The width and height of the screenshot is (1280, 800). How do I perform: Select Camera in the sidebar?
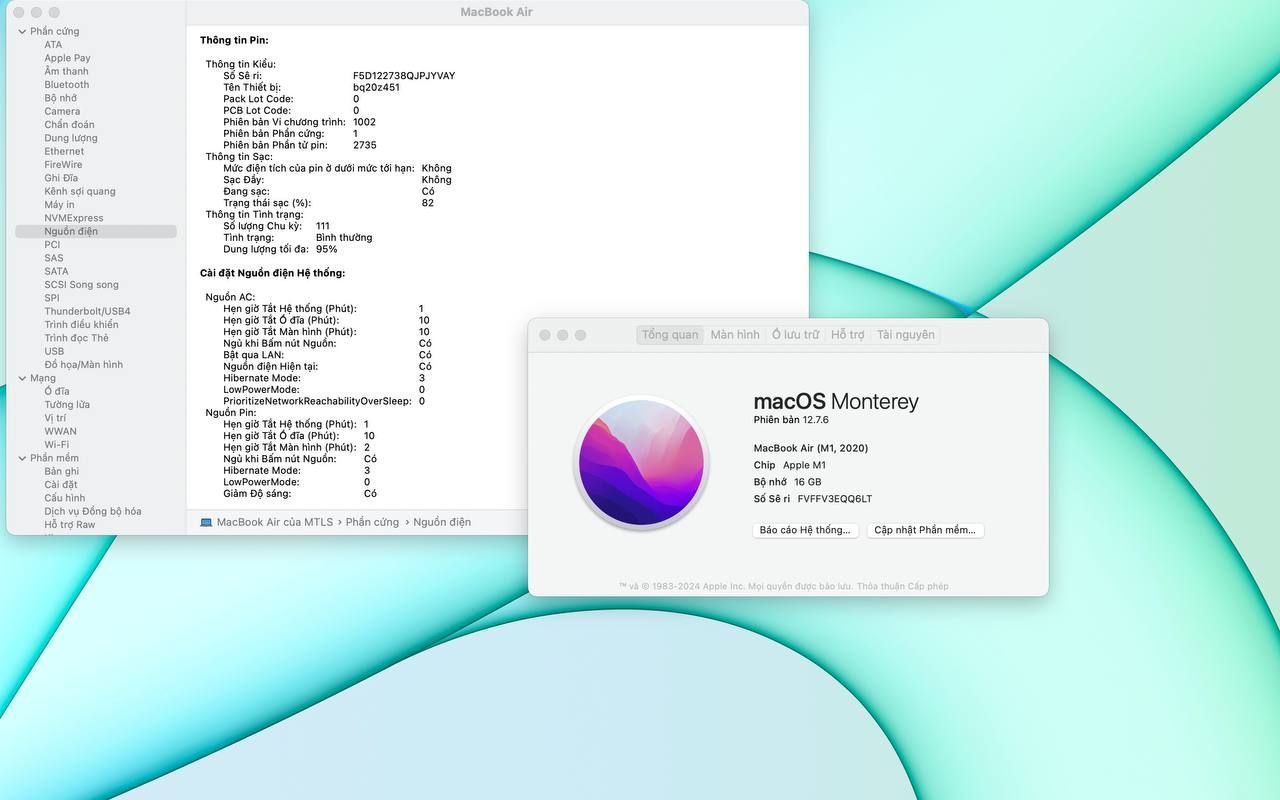tap(62, 111)
